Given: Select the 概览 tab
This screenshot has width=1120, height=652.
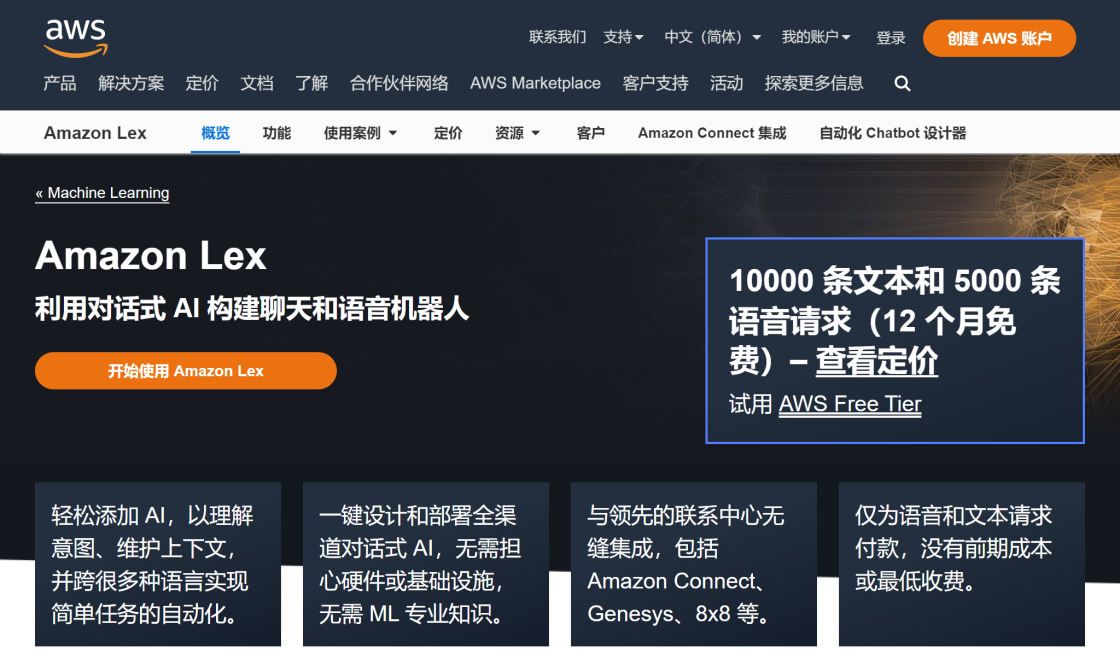Looking at the screenshot, I should coord(215,133).
